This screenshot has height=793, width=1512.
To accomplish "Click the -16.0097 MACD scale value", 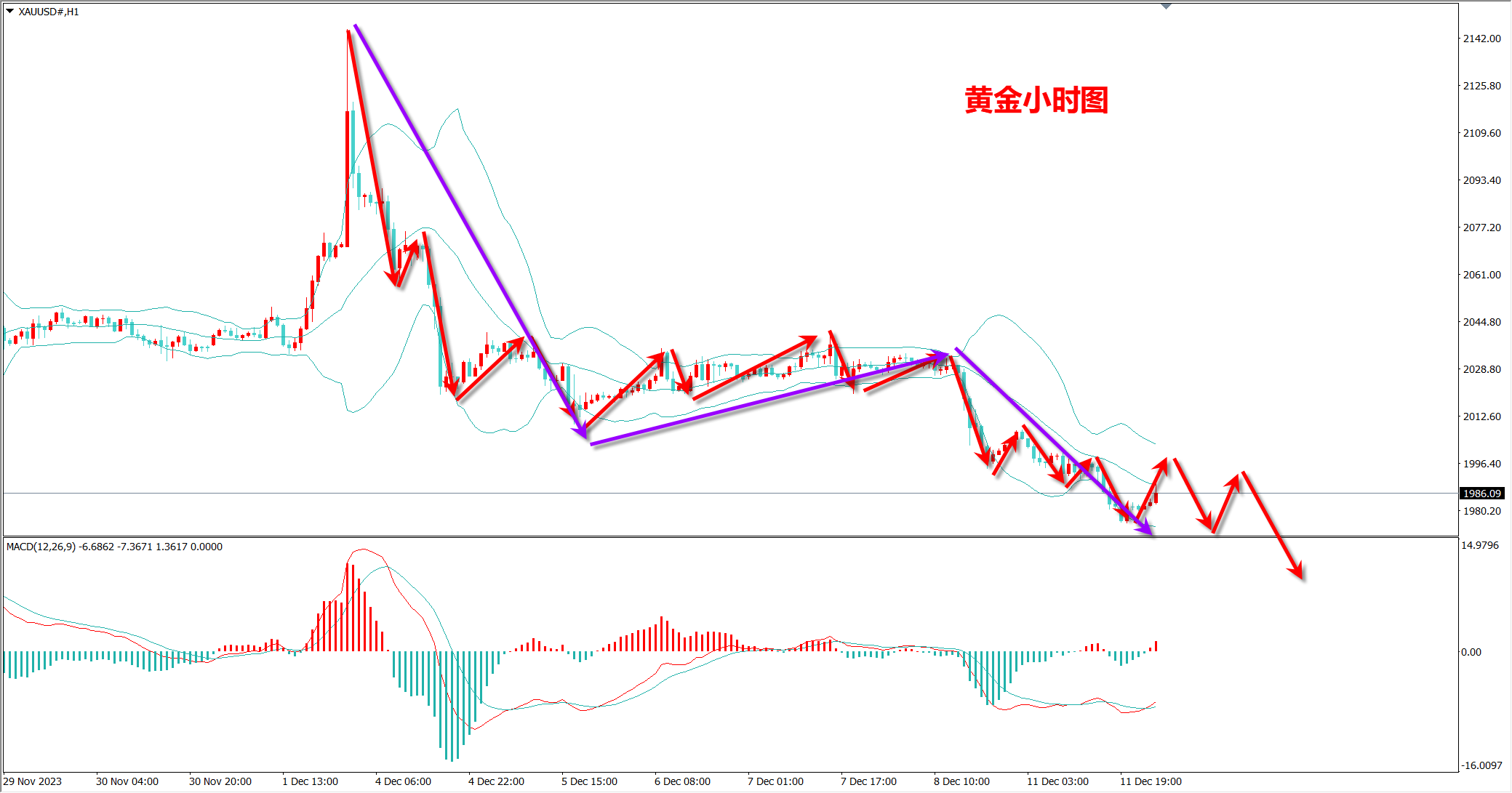I will pyautogui.click(x=1481, y=765).
